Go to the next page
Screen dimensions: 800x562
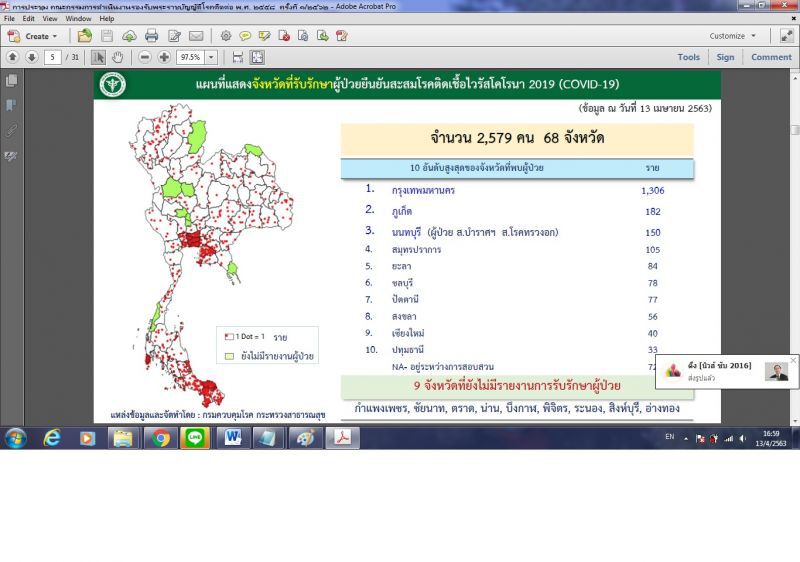32,57
